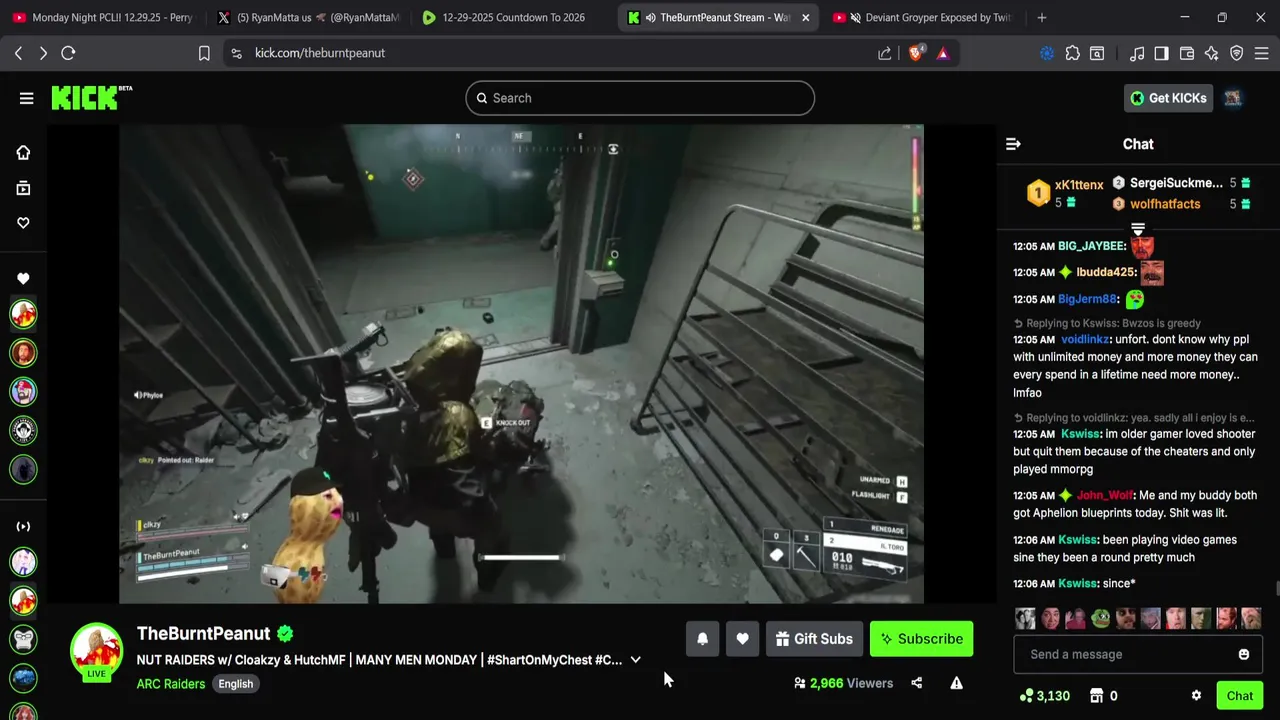
Task: Open the music note playlist icon in the toolbar
Action: pyautogui.click(x=1137, y=53)
